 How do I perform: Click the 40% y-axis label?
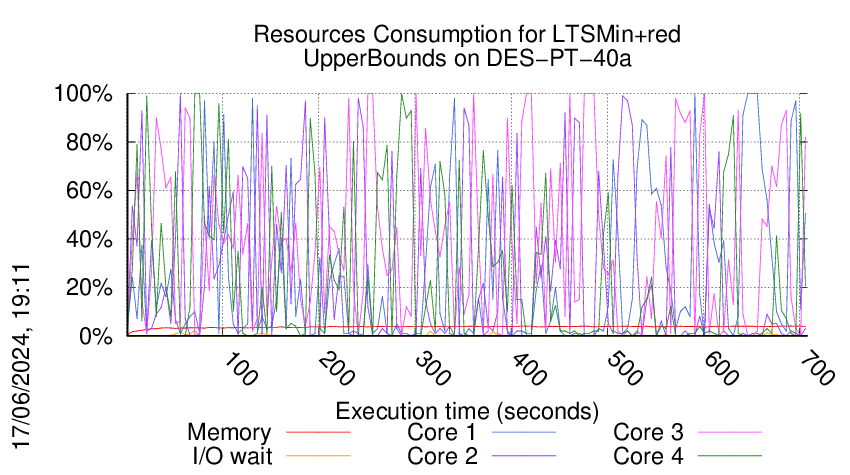[x=89, y=239]
